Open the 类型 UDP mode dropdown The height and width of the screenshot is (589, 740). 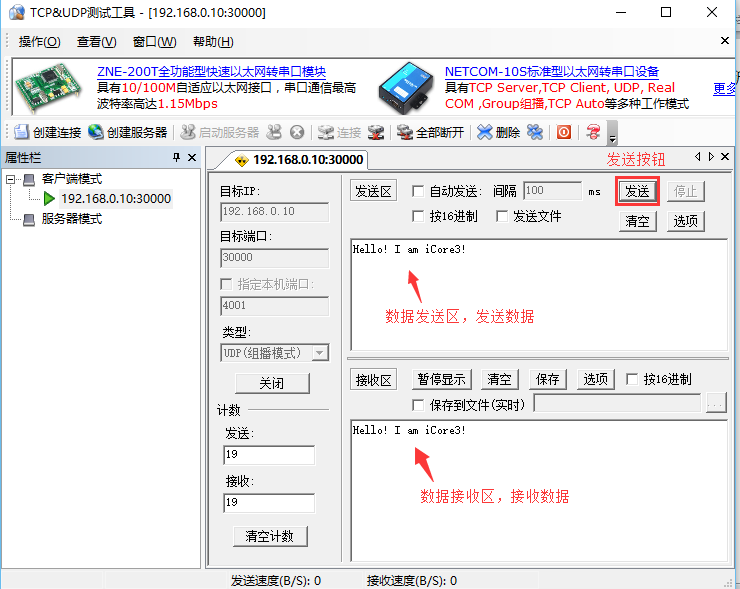click(319, 353)
